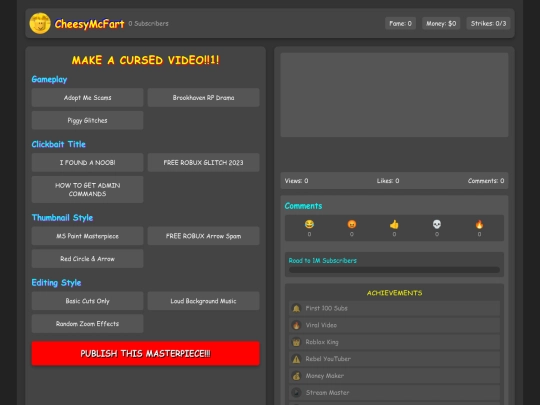540x405 pixels.
Task: Click the thumbs up emoji reaction
Action: (394, 225)
